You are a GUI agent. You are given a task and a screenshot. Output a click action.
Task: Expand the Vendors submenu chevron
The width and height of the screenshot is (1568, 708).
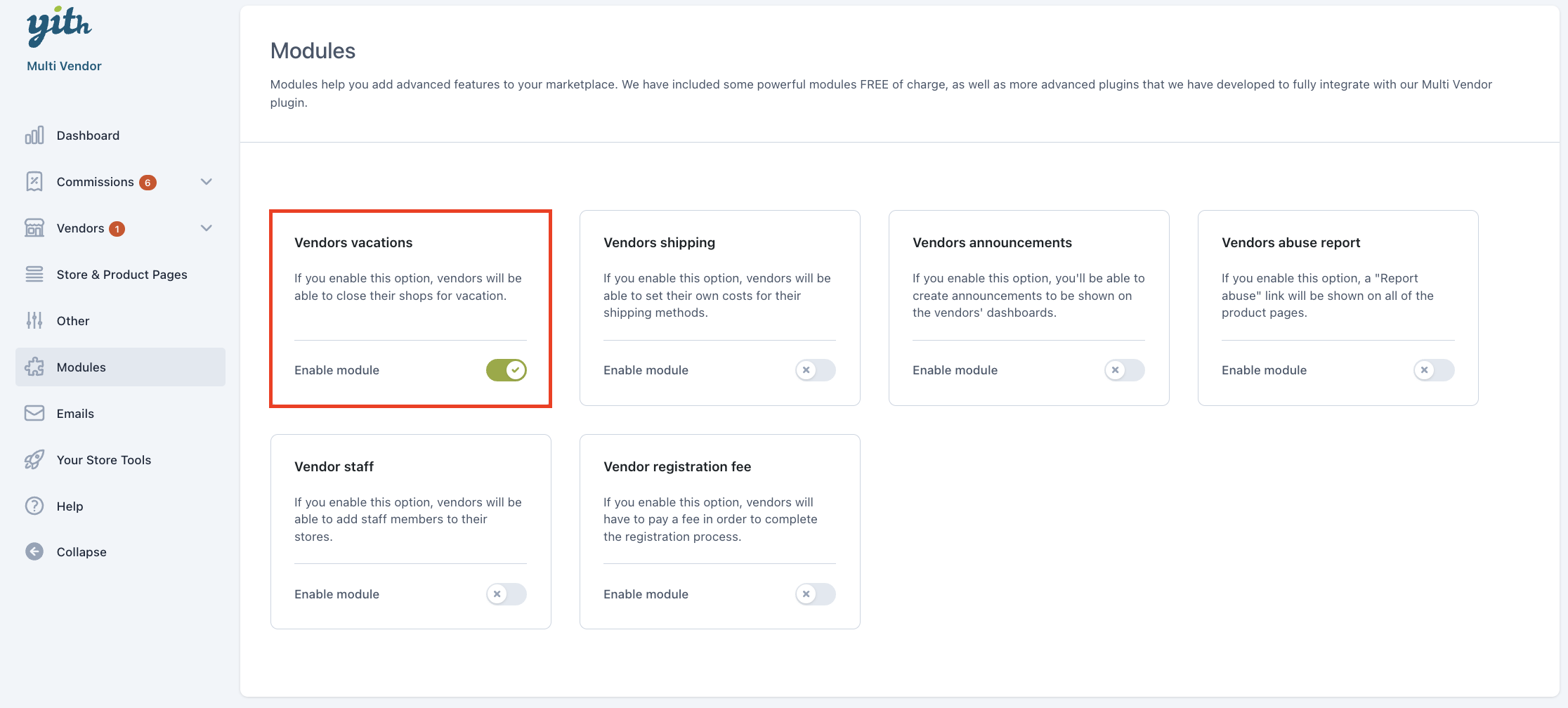207,228
